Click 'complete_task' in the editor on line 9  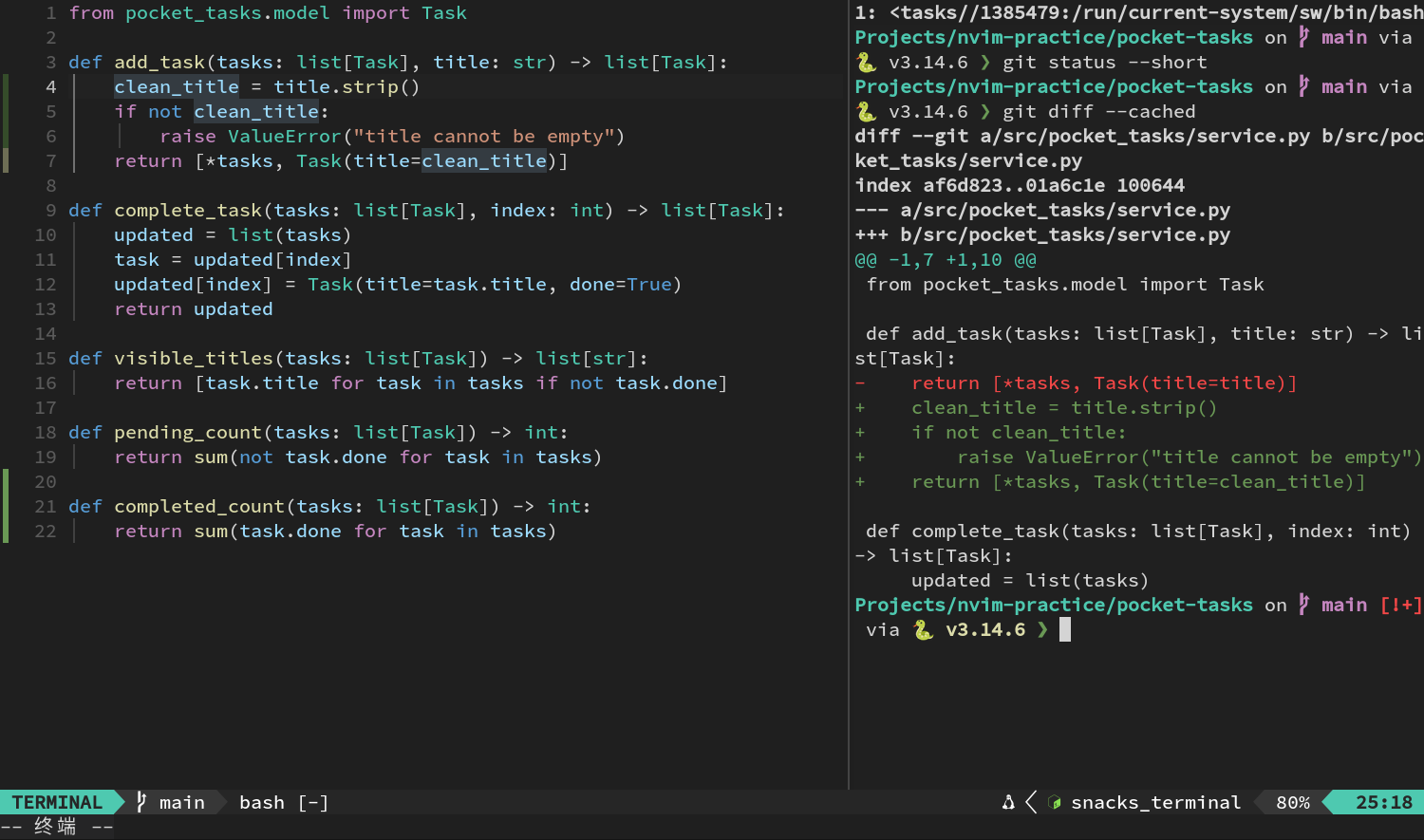(188, 211)
